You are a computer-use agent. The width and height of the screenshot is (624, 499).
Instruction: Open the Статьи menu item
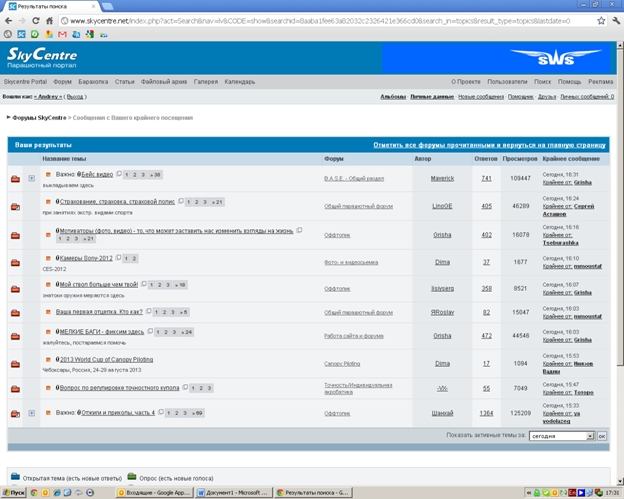coord(125,82)
